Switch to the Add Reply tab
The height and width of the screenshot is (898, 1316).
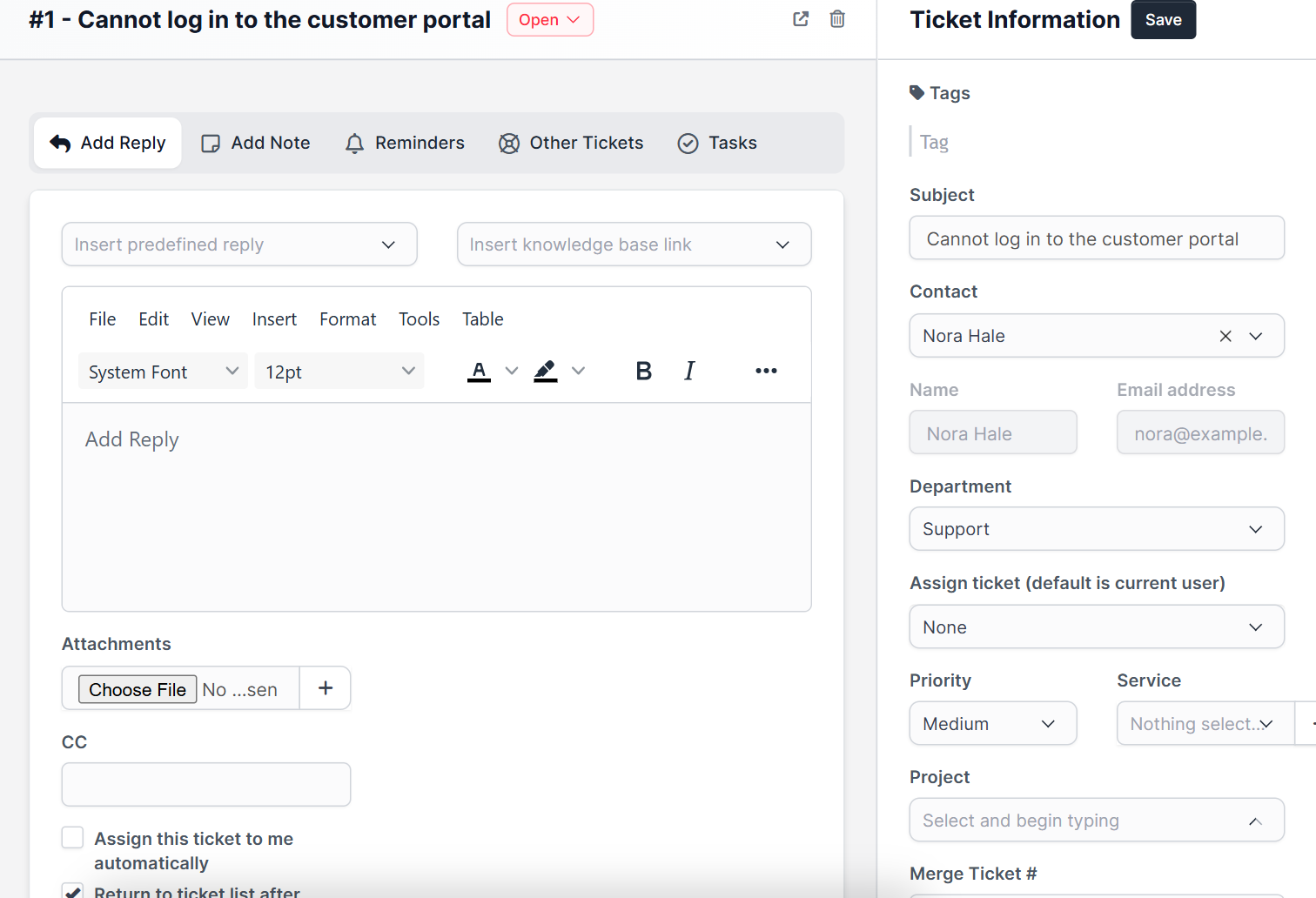(x=108, y=143)
